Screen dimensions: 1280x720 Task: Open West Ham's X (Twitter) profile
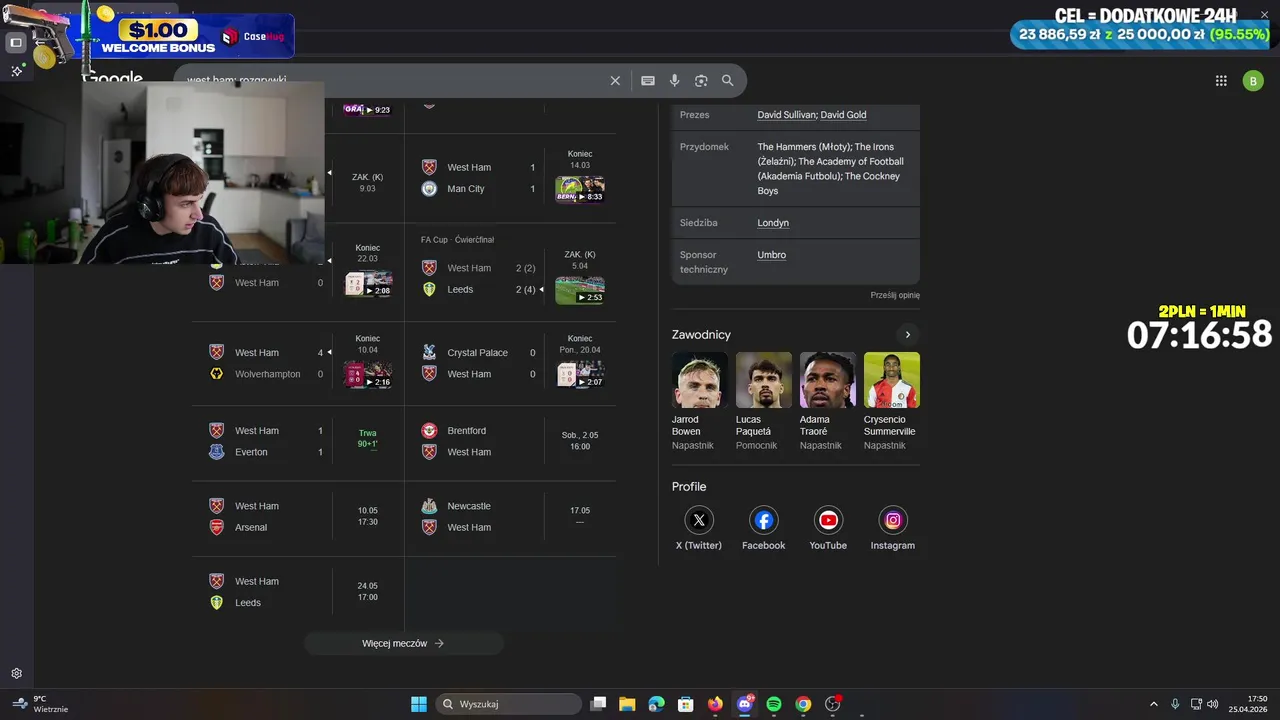coord(698,528)
